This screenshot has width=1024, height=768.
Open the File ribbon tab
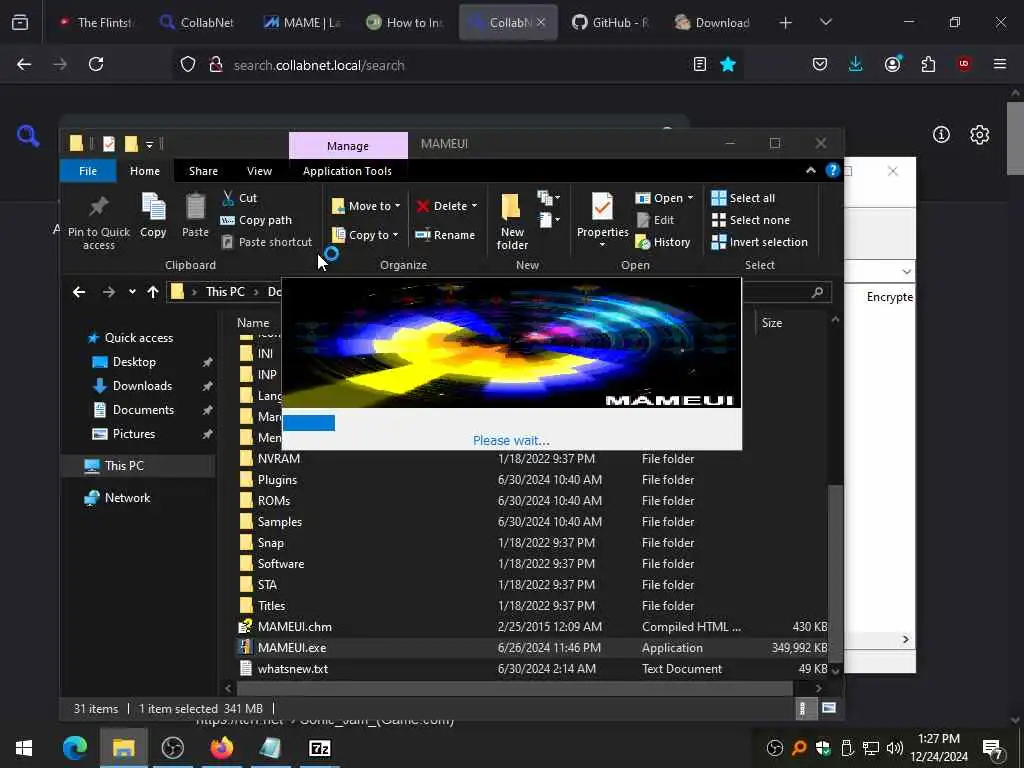(88, 171)
